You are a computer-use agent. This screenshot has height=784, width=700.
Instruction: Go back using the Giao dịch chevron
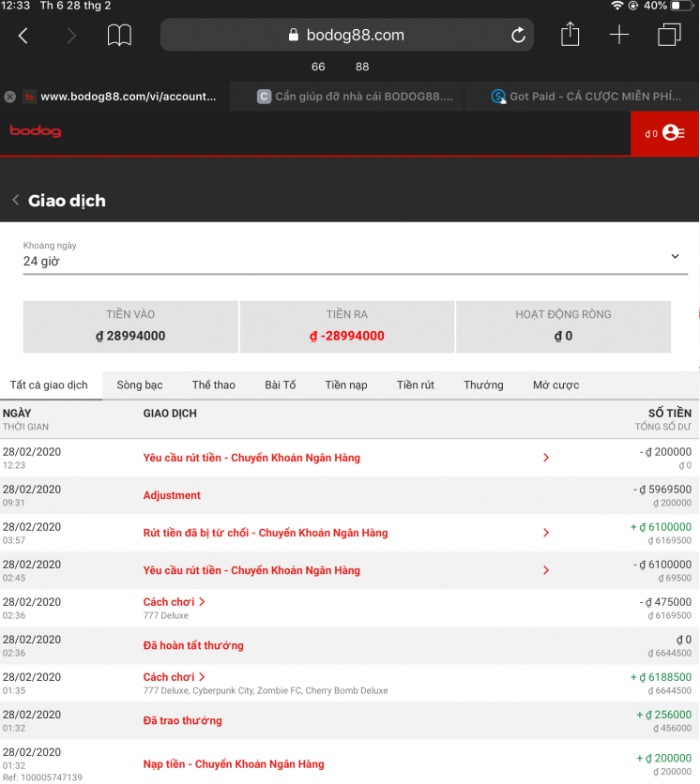16,200
